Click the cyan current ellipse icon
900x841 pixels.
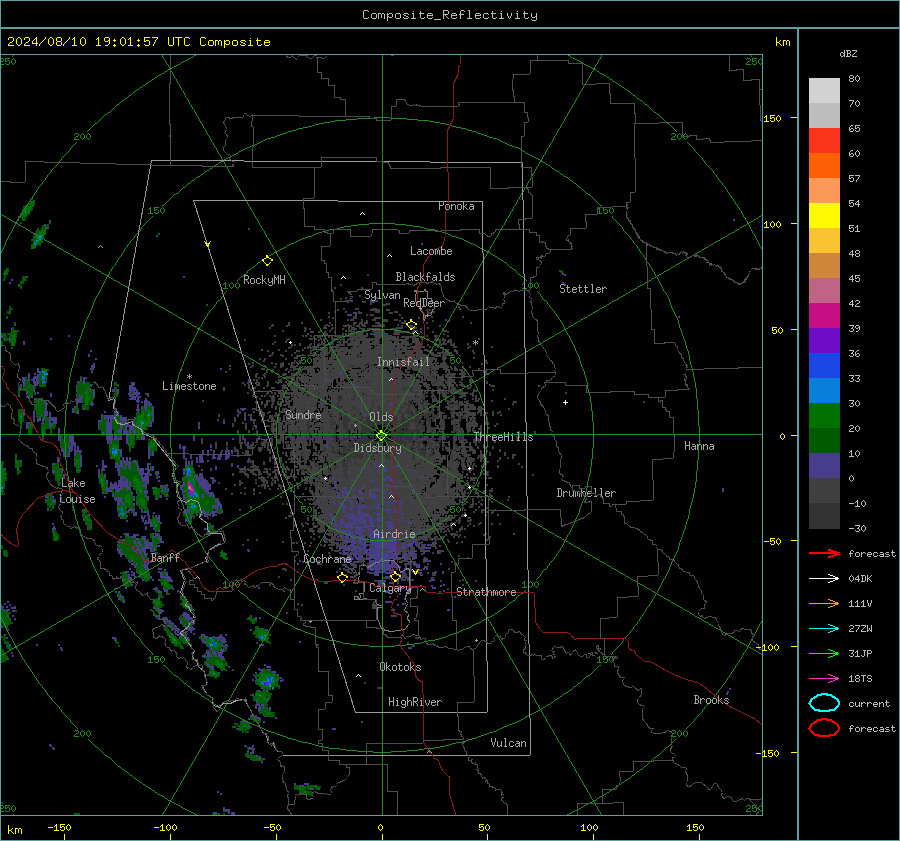click(x=824, y=703)
